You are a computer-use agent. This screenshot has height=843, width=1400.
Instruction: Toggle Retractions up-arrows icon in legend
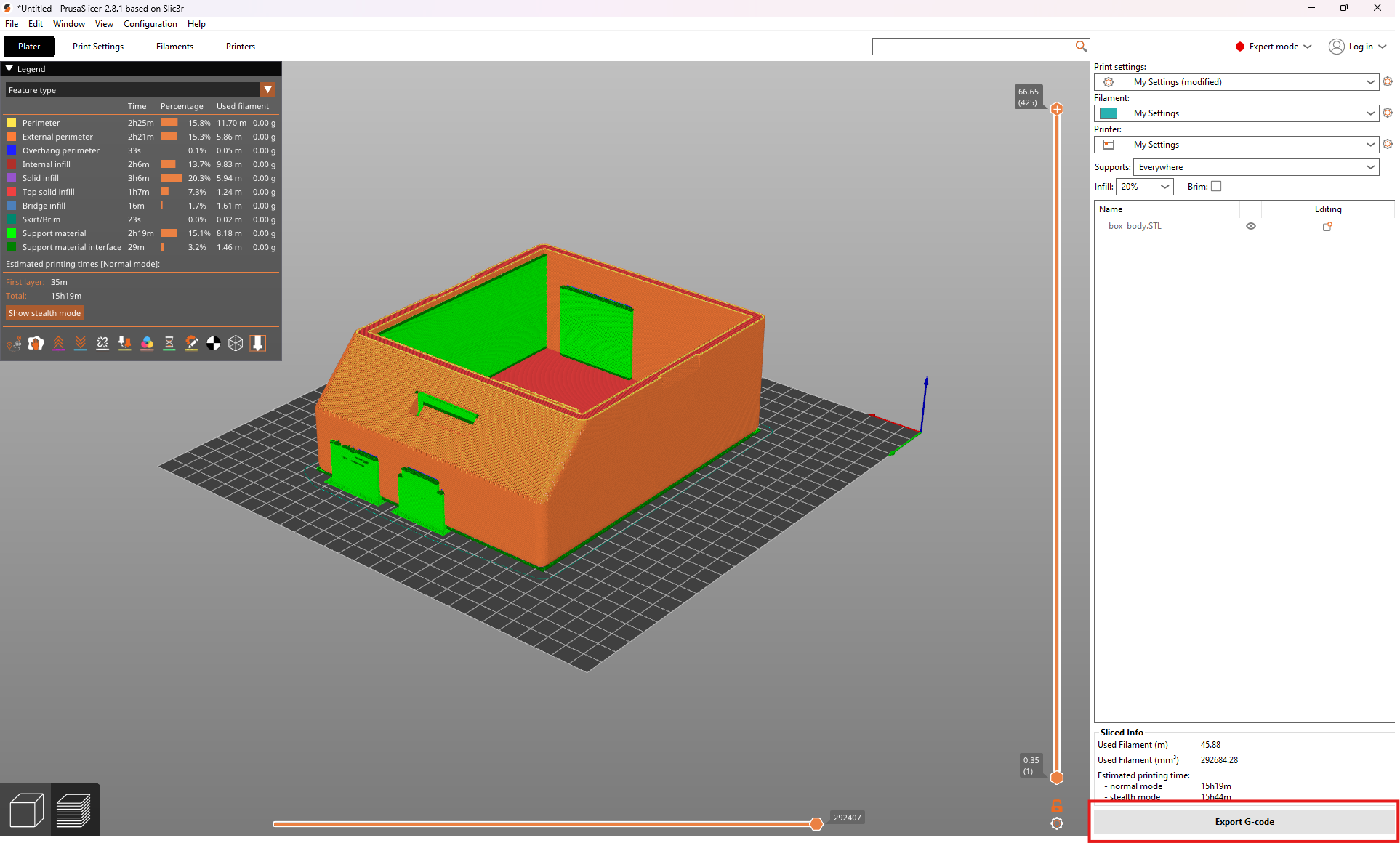pyautogui.click(x=58, y=344)
